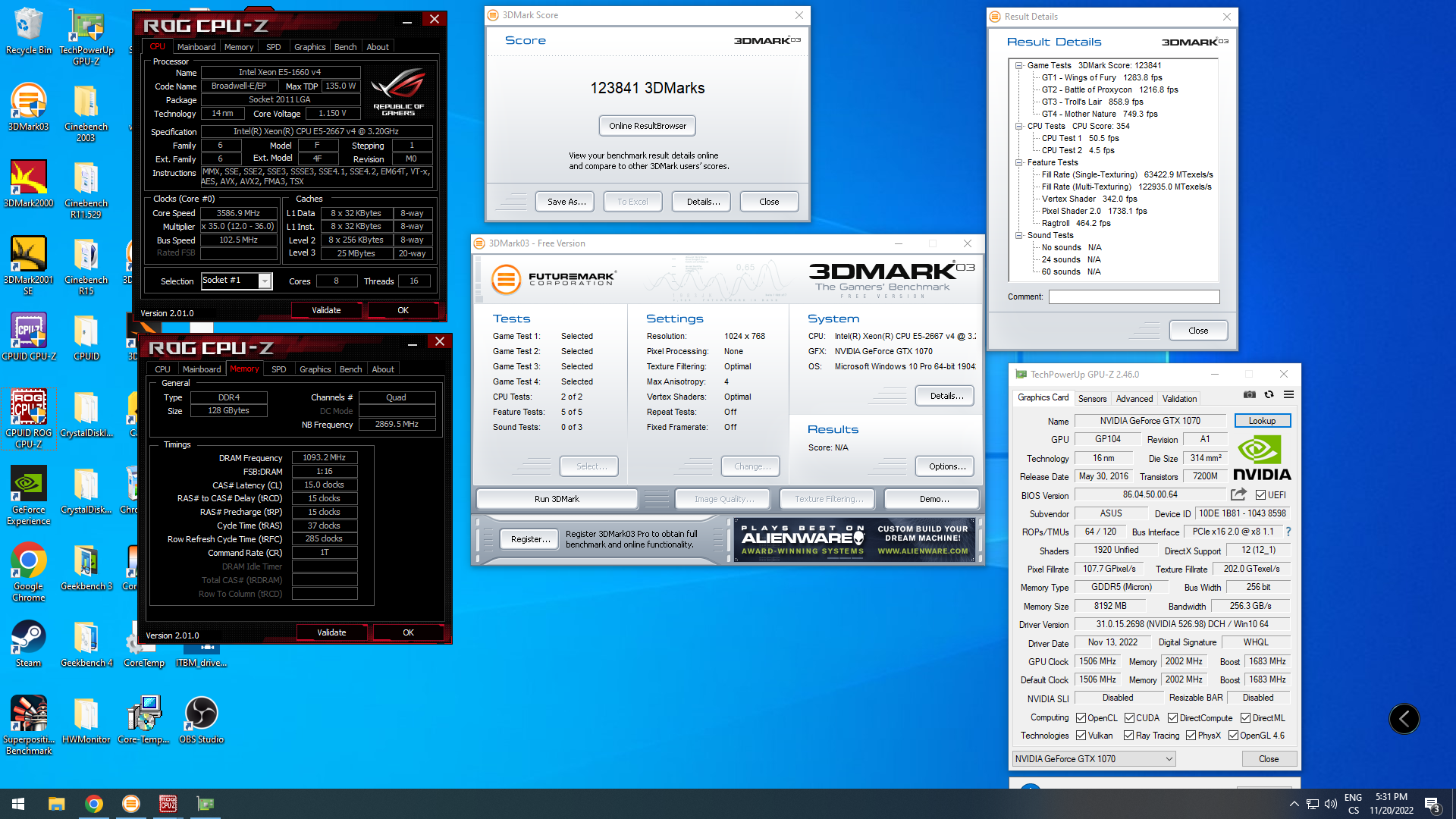
Task: Click the ROG CPU-Z taskbar icon
Action: click(x=168, y=804)
